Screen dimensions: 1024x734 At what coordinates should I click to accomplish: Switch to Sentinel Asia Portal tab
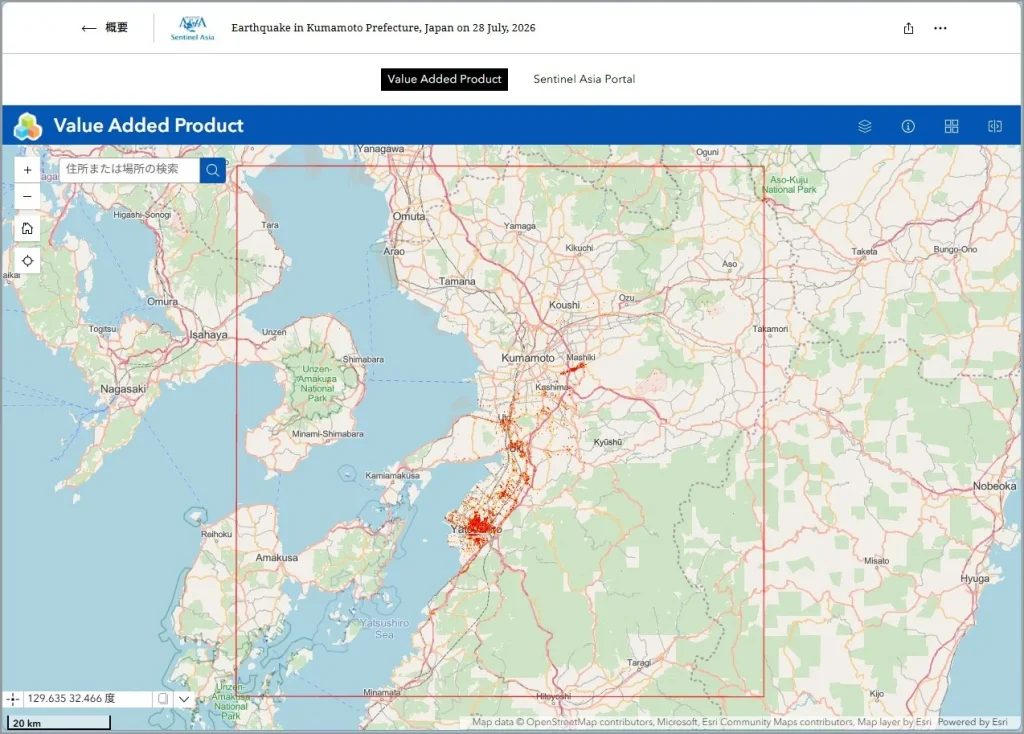pyautogui.click(x=584, y=79)
